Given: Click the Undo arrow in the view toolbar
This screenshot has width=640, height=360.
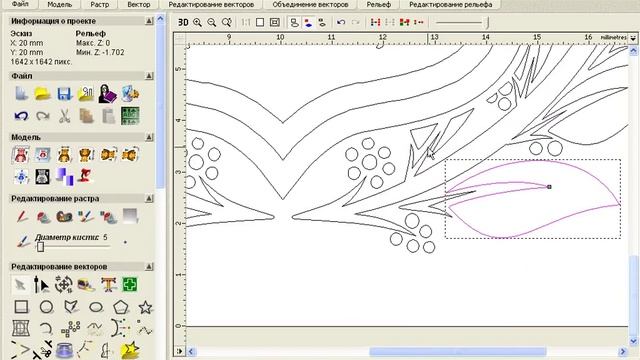Looking at the screenshot, I should click(x=341, y=22).
